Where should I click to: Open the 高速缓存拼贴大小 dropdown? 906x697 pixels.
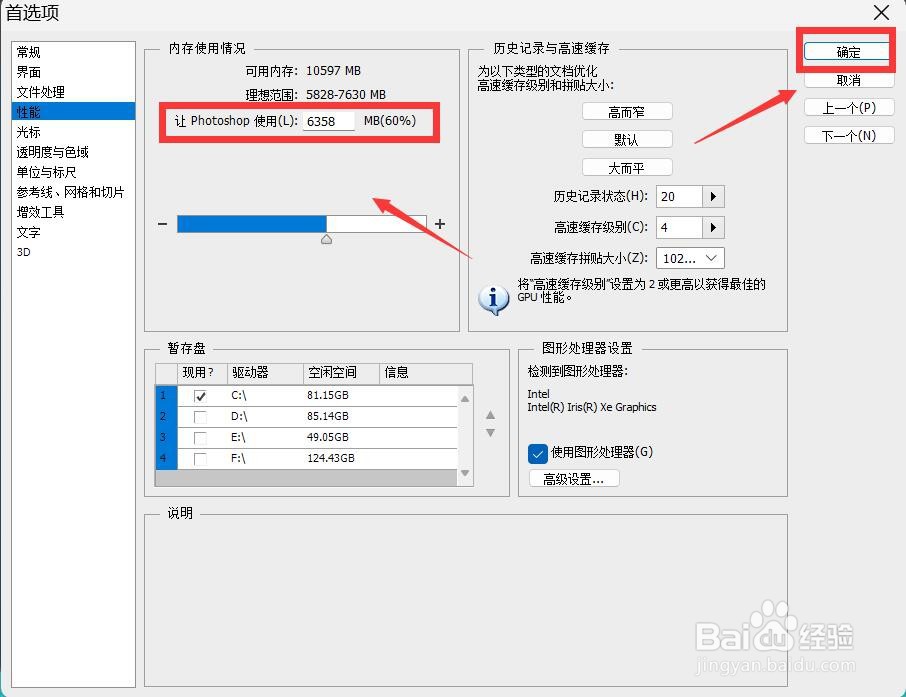[711, 258]
